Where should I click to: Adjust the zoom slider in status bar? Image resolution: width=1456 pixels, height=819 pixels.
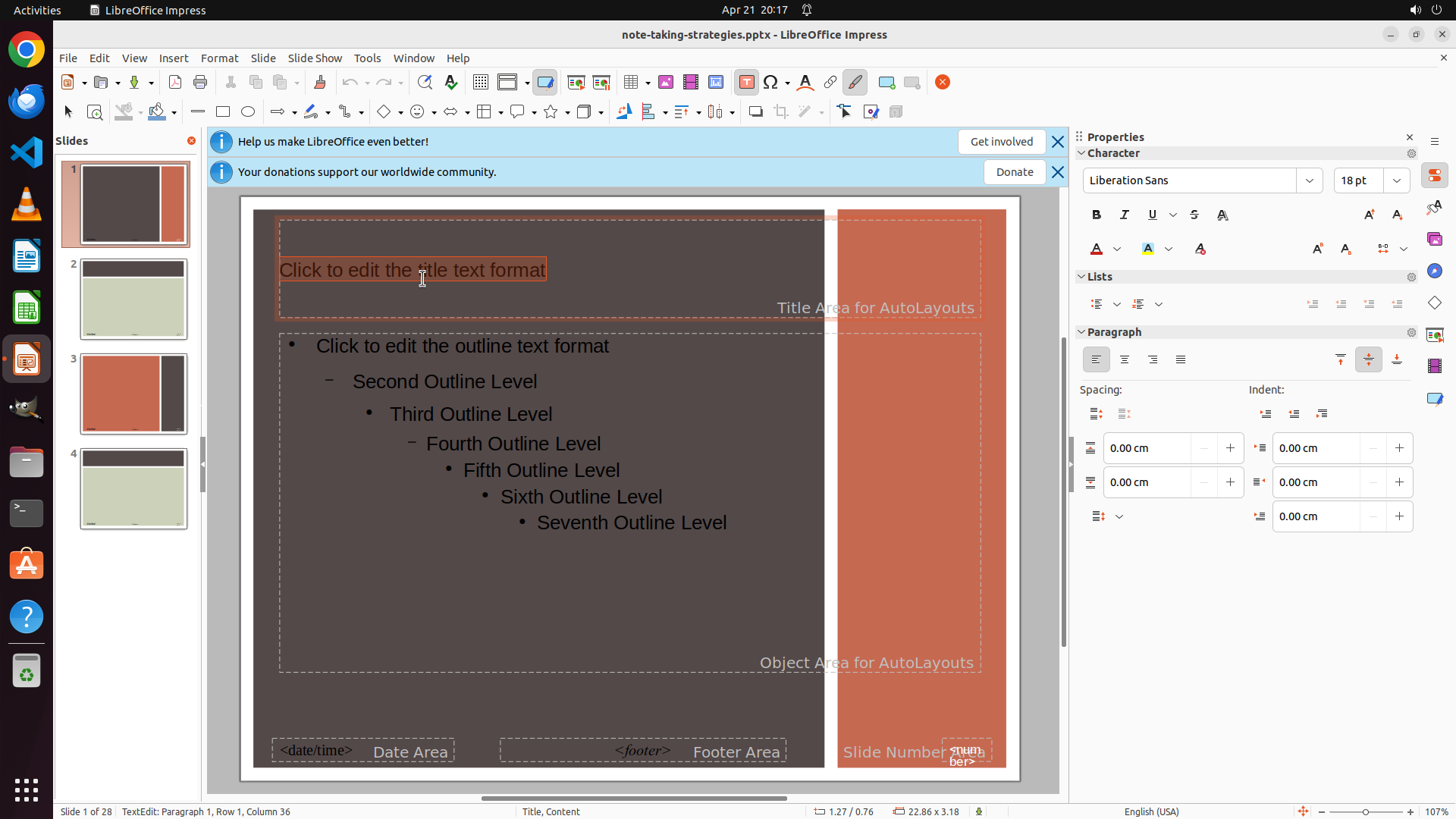click(x=1366, y=811)
